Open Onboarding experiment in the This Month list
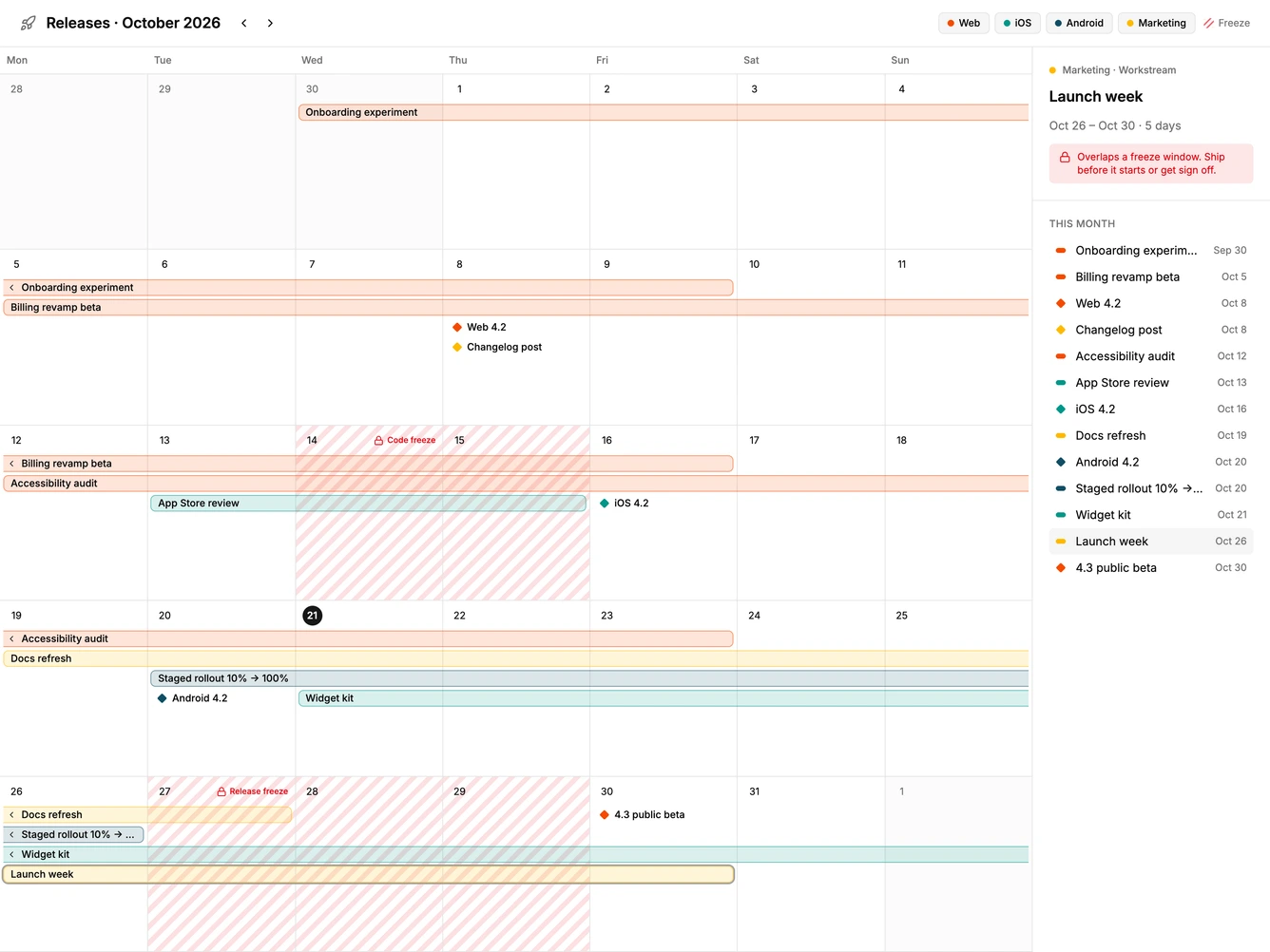 [x=1151, y=251]
